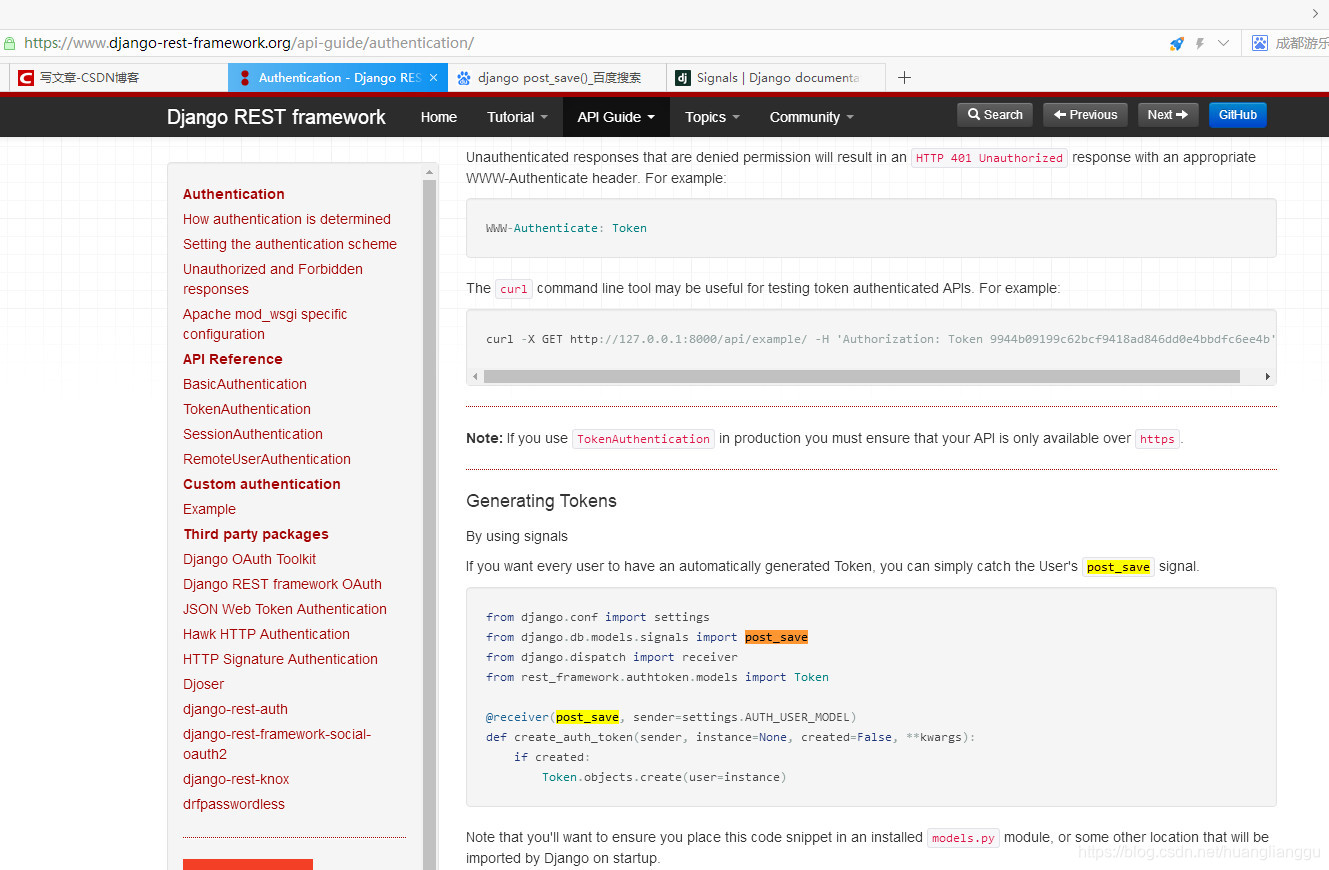Click the CSDN favicon on the first tab

click(26, 77)
